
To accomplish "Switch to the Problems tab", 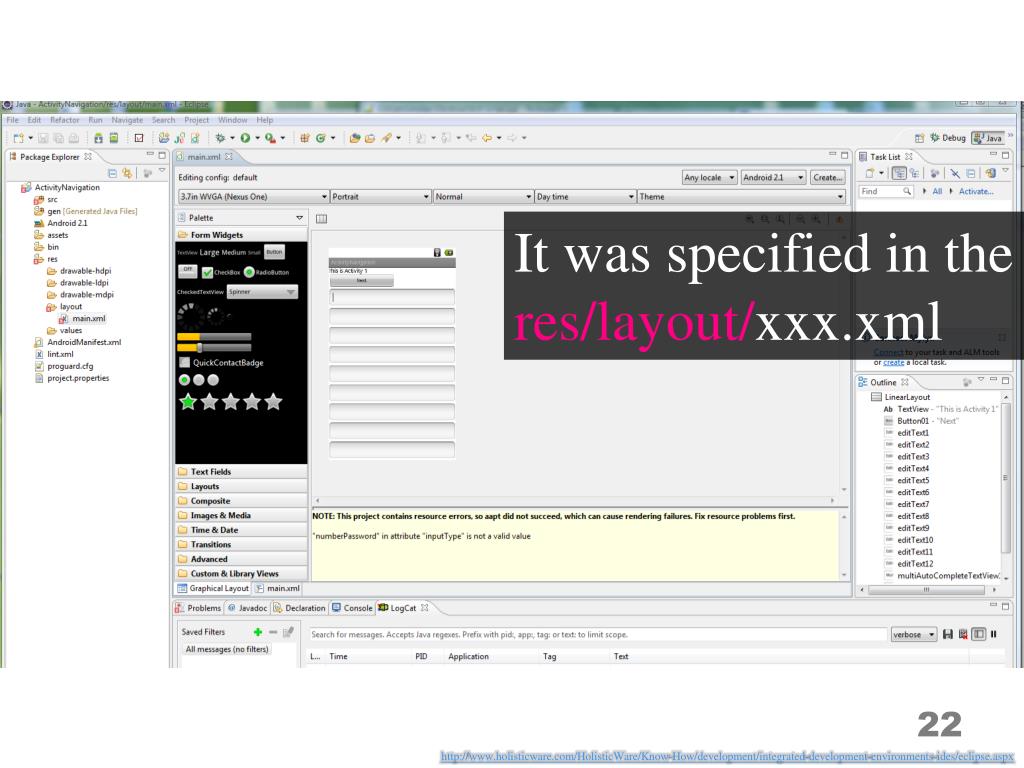I will pyautogui.click(x=199, y=608).
